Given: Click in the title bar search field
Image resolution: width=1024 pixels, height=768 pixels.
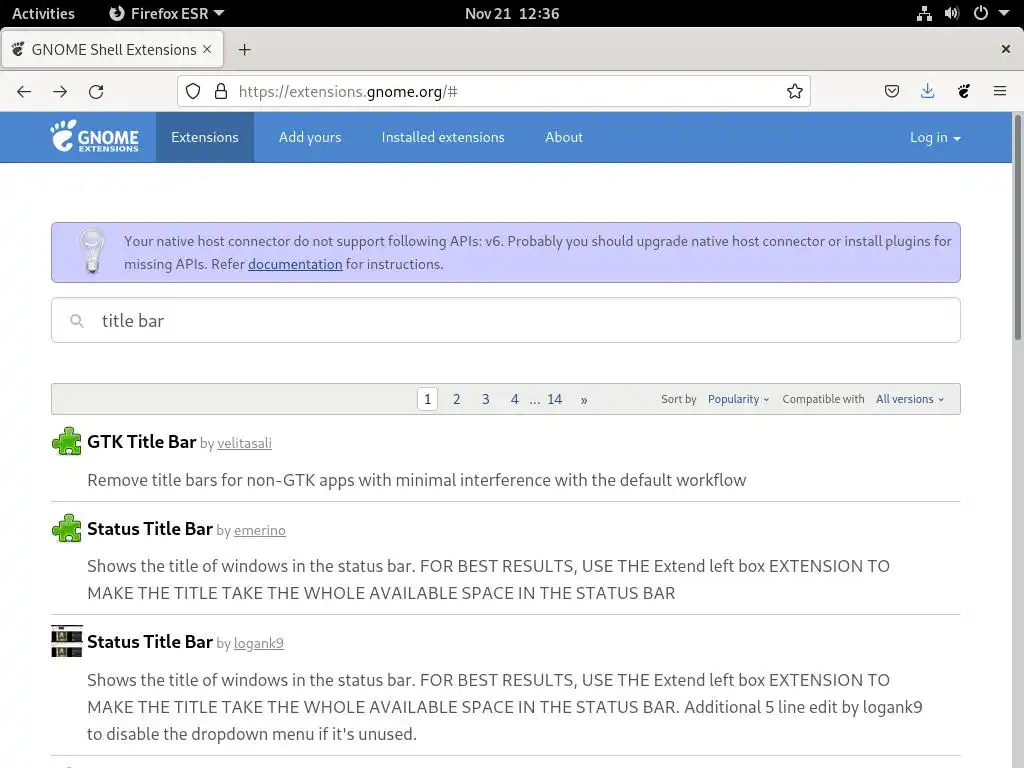Looking at the screenshot, I should click(x=505, y=320).
